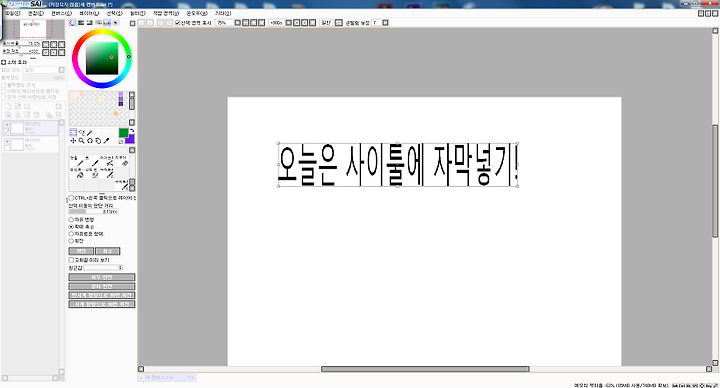Viewport: 720px width, 388px height.
Task: Select the rectangular selection tool
Action: tap(73, 132)
